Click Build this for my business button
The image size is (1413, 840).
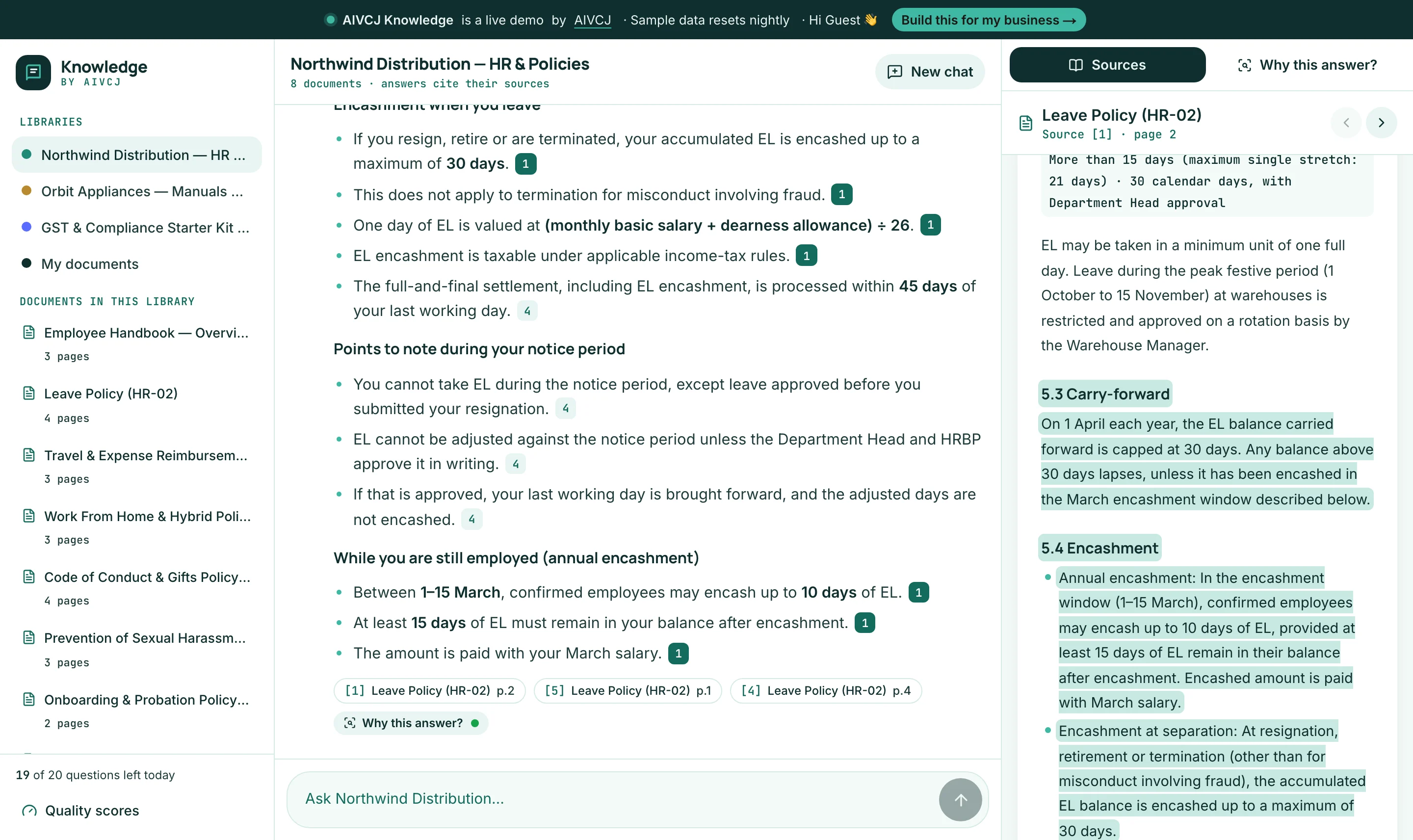[988, 20]
